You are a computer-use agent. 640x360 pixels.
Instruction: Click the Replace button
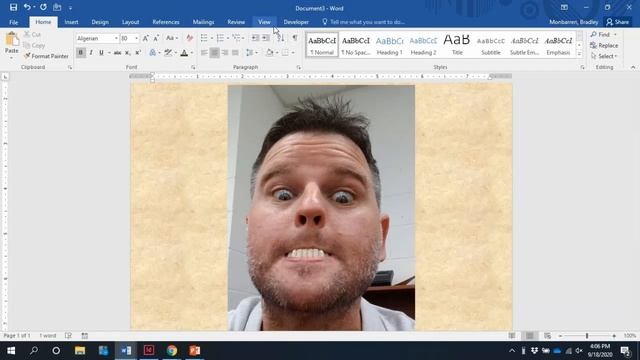pos(604,45)
